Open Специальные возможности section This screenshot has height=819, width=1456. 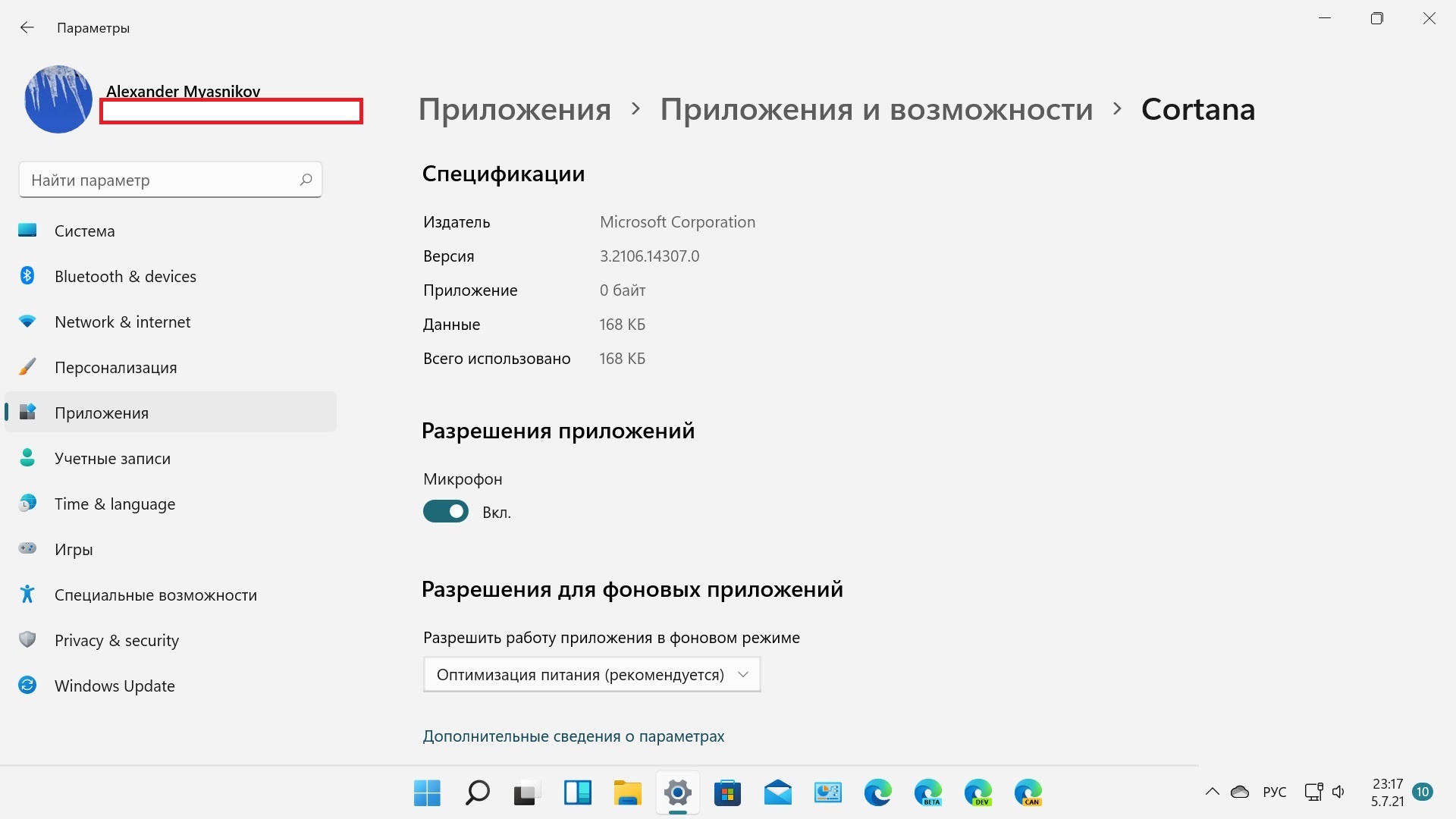tap(171, 595)
